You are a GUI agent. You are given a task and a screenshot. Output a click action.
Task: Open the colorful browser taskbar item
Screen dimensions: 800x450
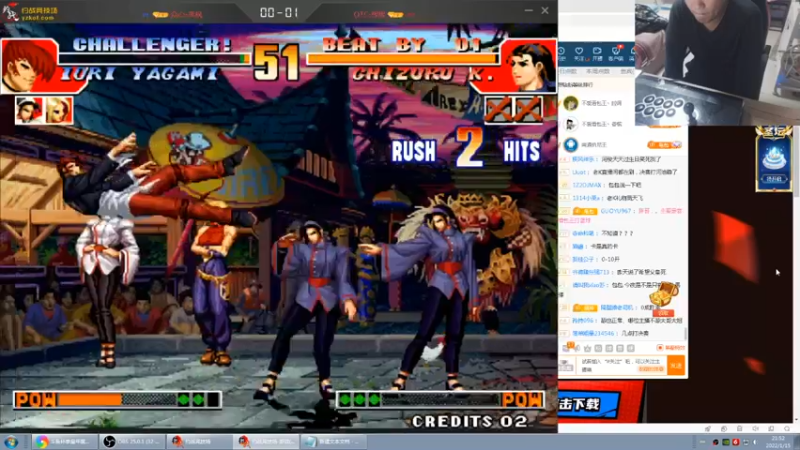point(65,441)
